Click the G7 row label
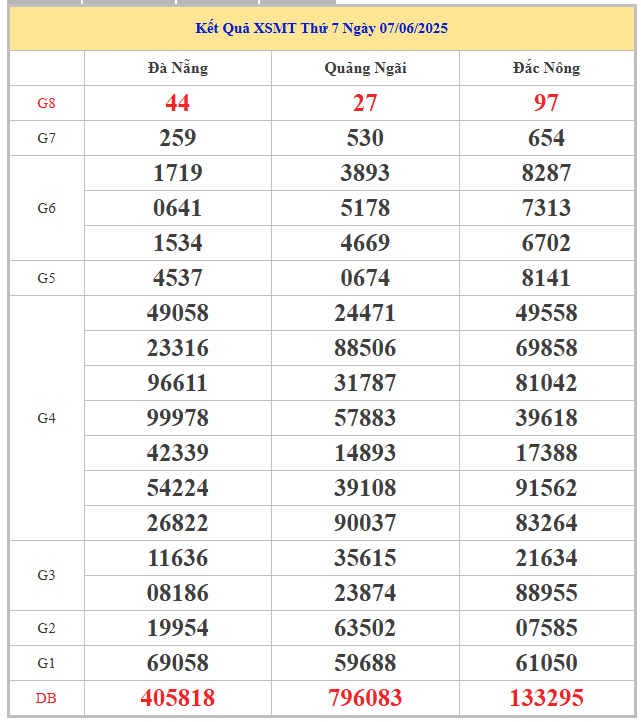Viewport: 641px width, 722px height. click(47, 138)
